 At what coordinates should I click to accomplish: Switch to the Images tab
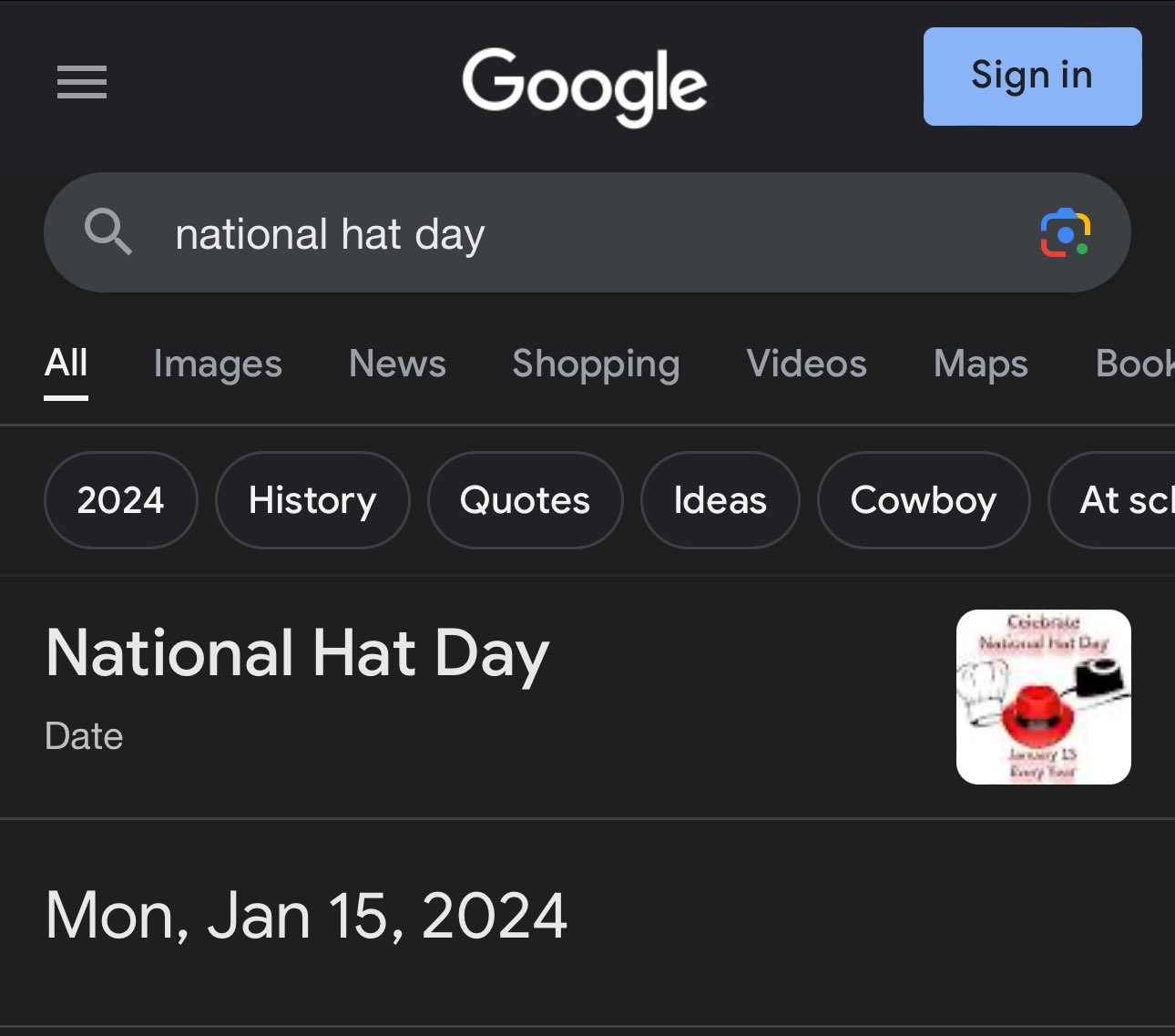(x=218, y=364)
